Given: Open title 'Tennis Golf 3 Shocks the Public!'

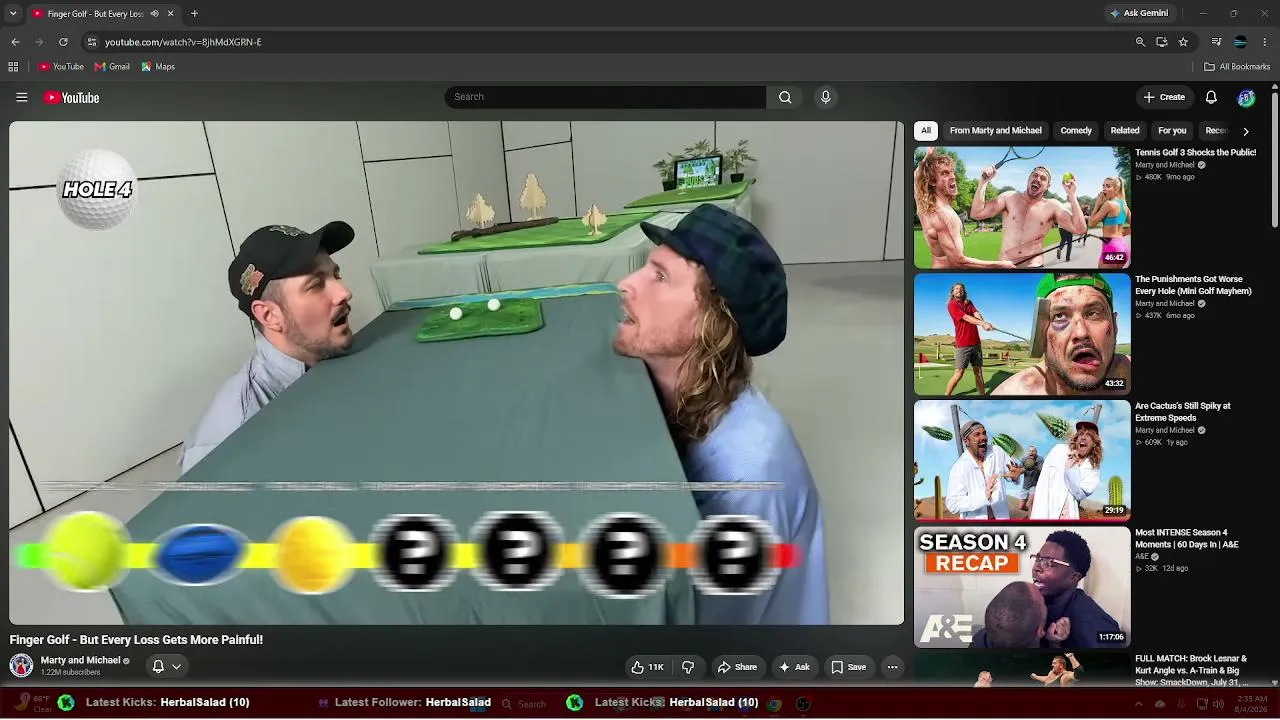Looking at the screenshot, I should click(1195, 153).
